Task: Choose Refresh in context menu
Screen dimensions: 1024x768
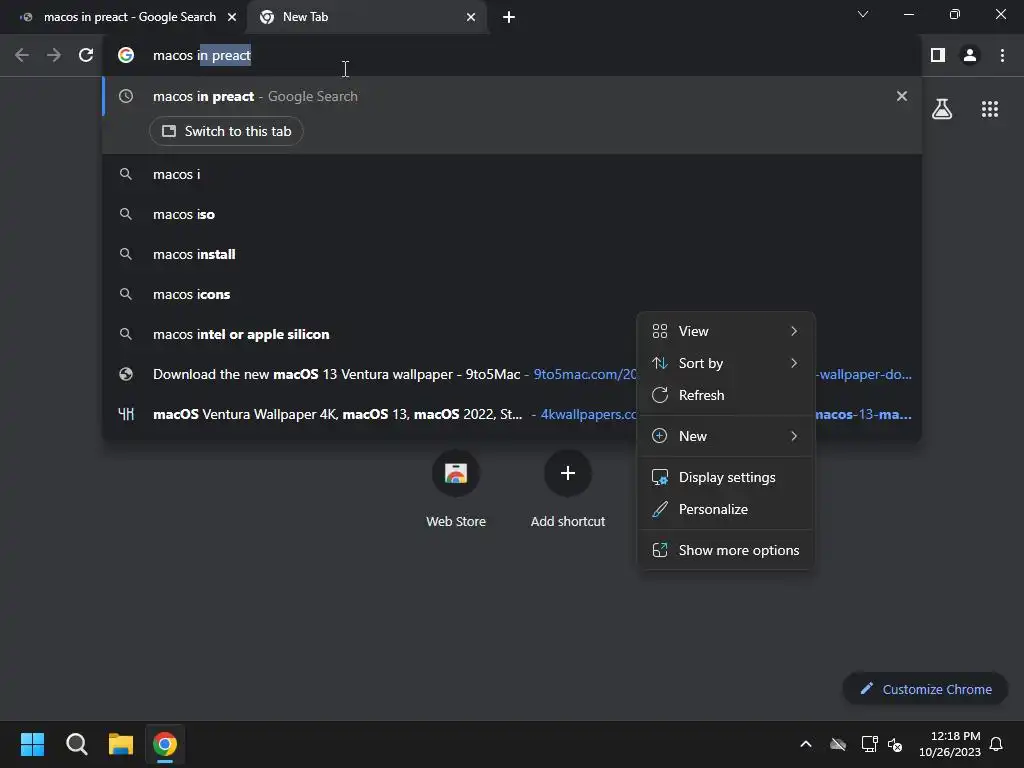Action: coord(726,395)
